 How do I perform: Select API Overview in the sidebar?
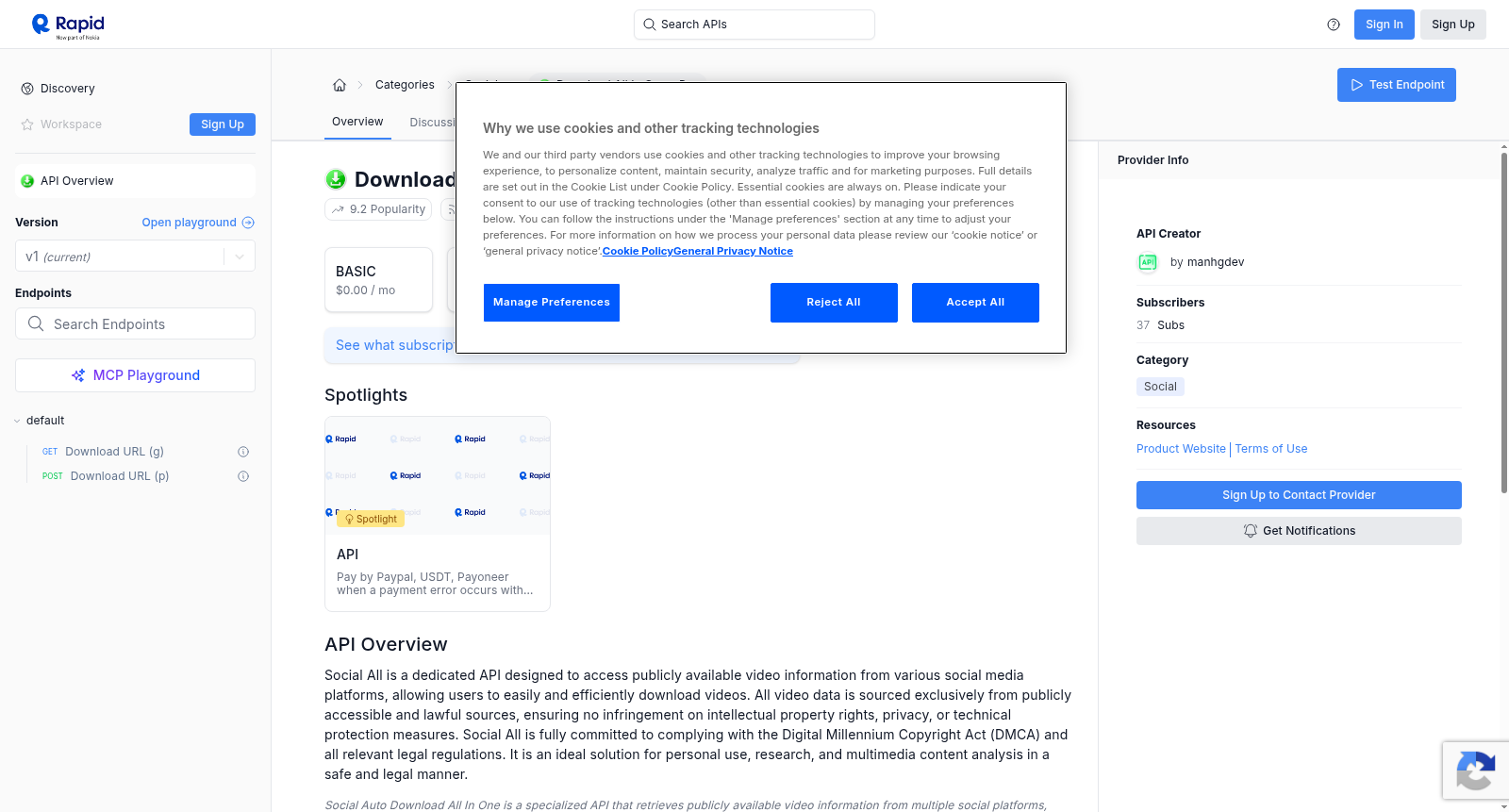click(x=135, y=181)
